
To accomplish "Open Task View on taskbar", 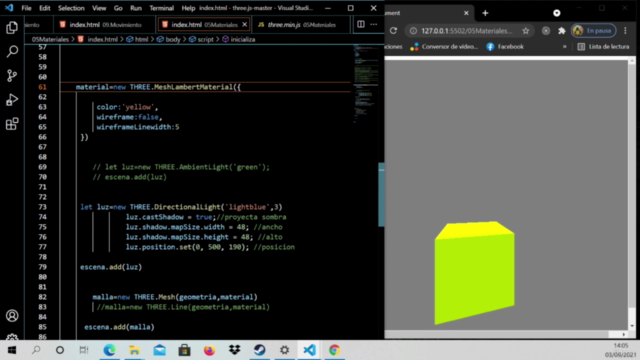I will 84,350.
